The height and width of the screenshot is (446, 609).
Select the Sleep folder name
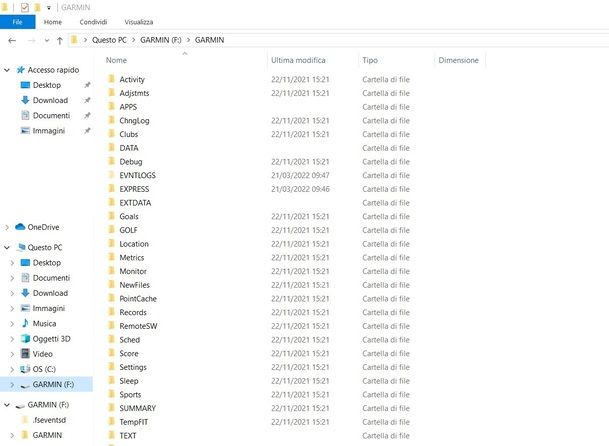pos(129,381)
